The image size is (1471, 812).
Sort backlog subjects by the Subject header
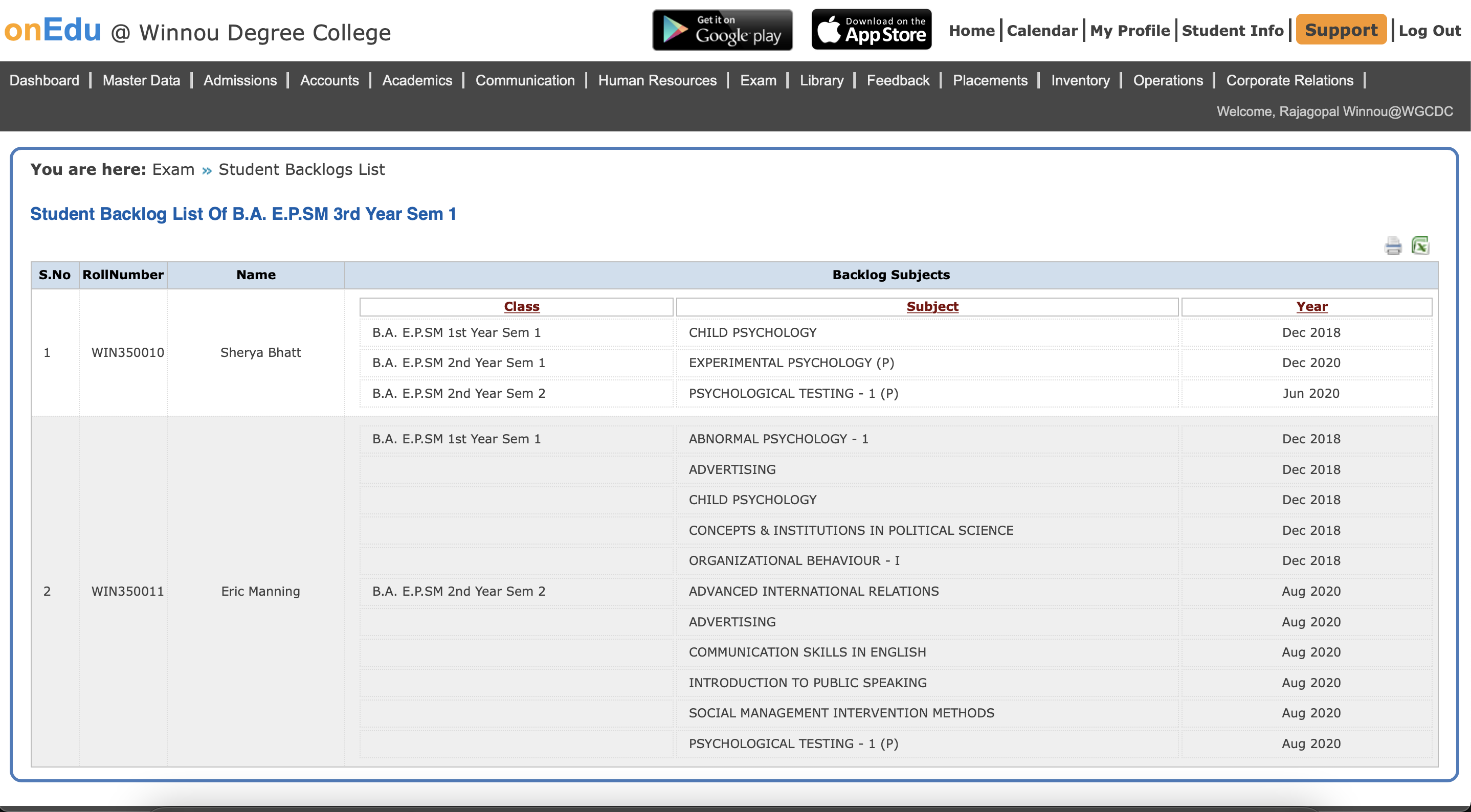pos(932,307)
